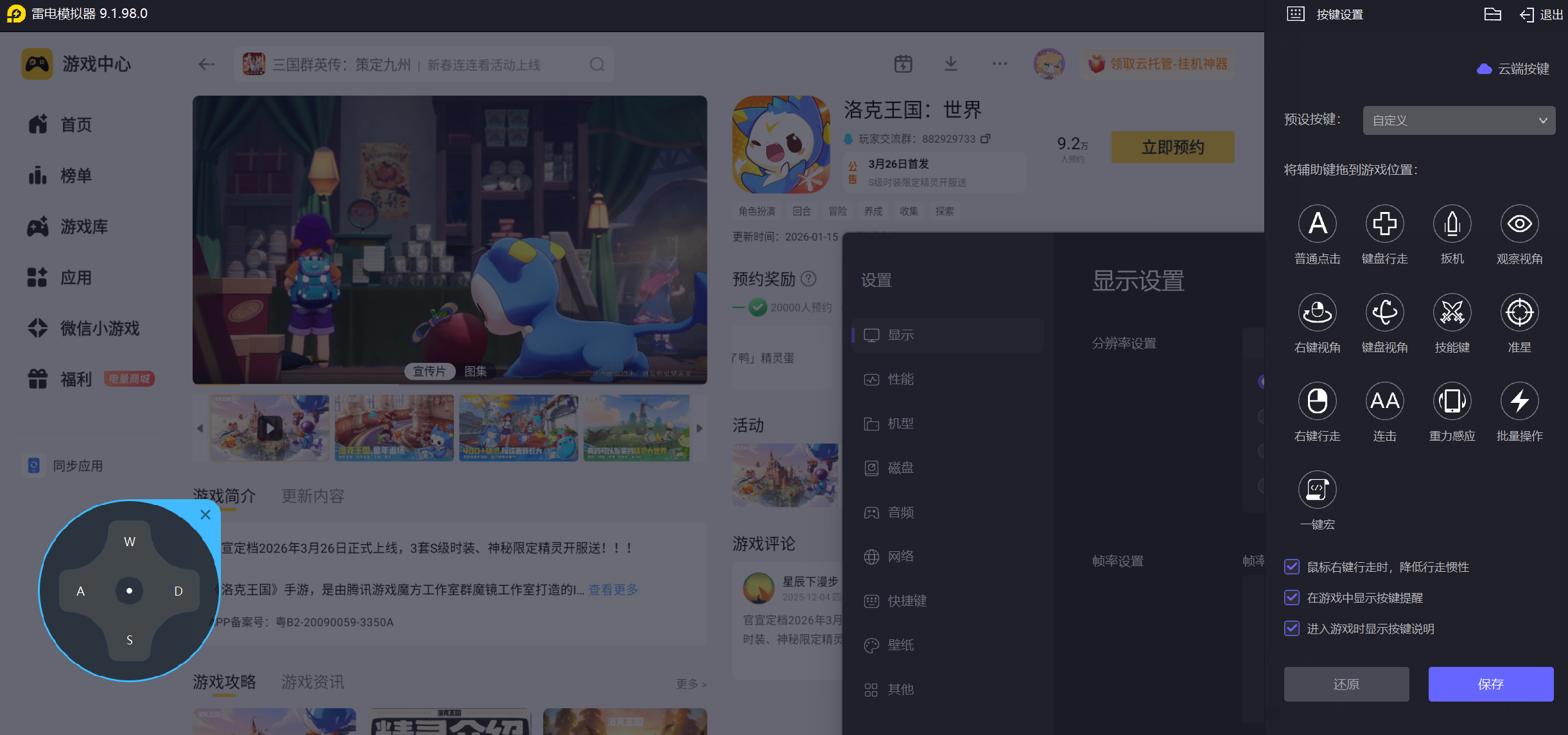Choose the 观察视角 eye view icon

coord(1519,224)
